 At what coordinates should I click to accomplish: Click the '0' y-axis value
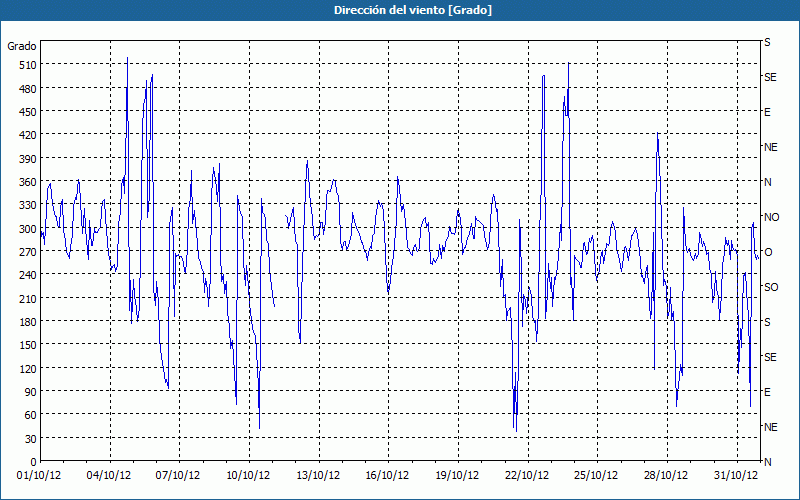tap(34, 462)
